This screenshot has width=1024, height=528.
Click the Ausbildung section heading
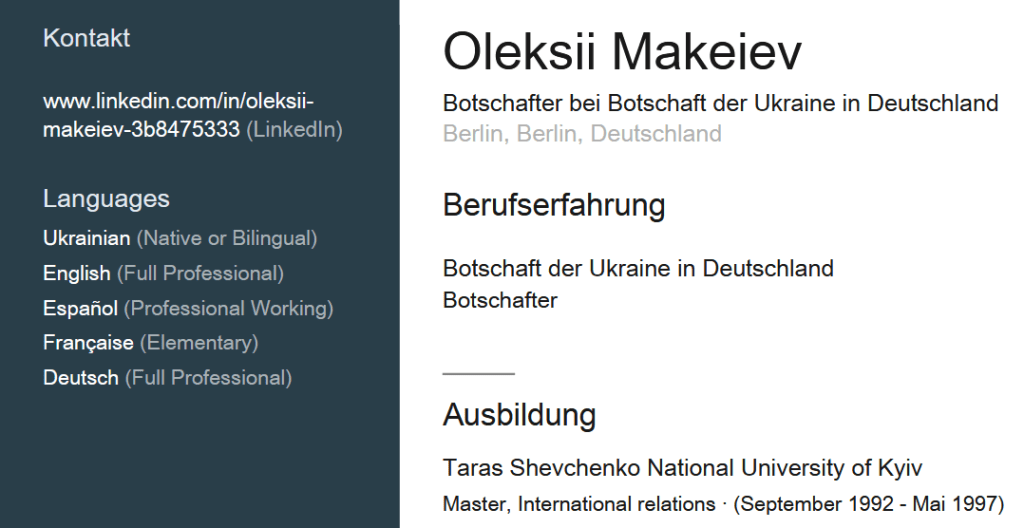tap(519, 414)
